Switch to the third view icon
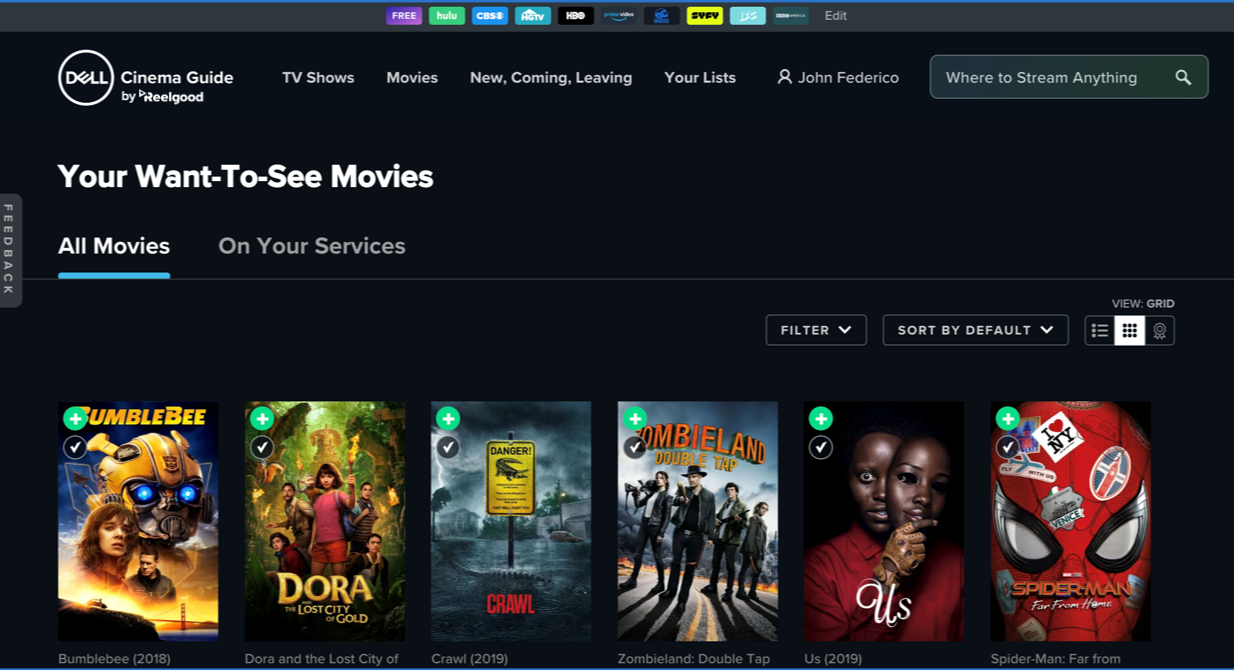Viewport: 1234px width, 670px height. 1160,331
